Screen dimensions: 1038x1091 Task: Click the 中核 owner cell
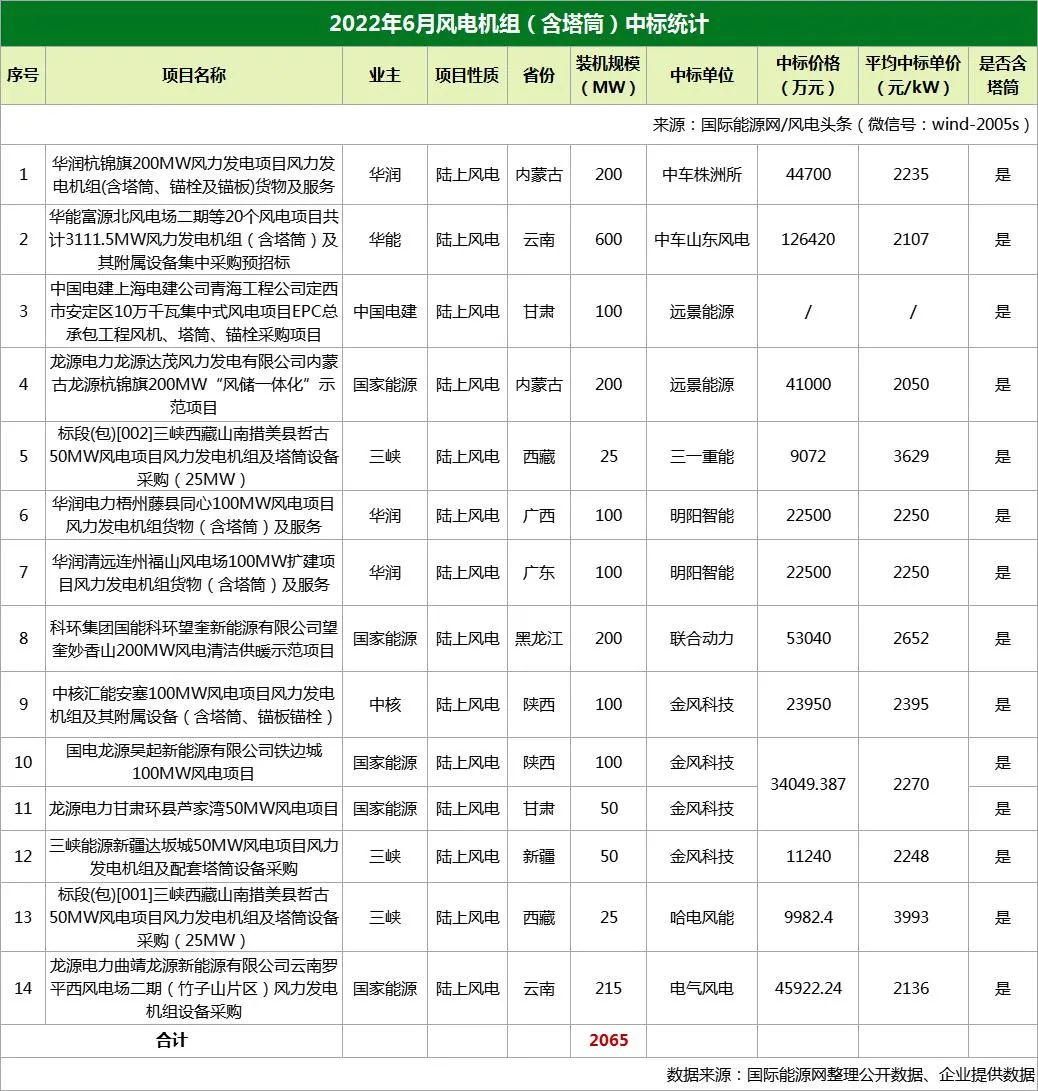tap(385, 705)
